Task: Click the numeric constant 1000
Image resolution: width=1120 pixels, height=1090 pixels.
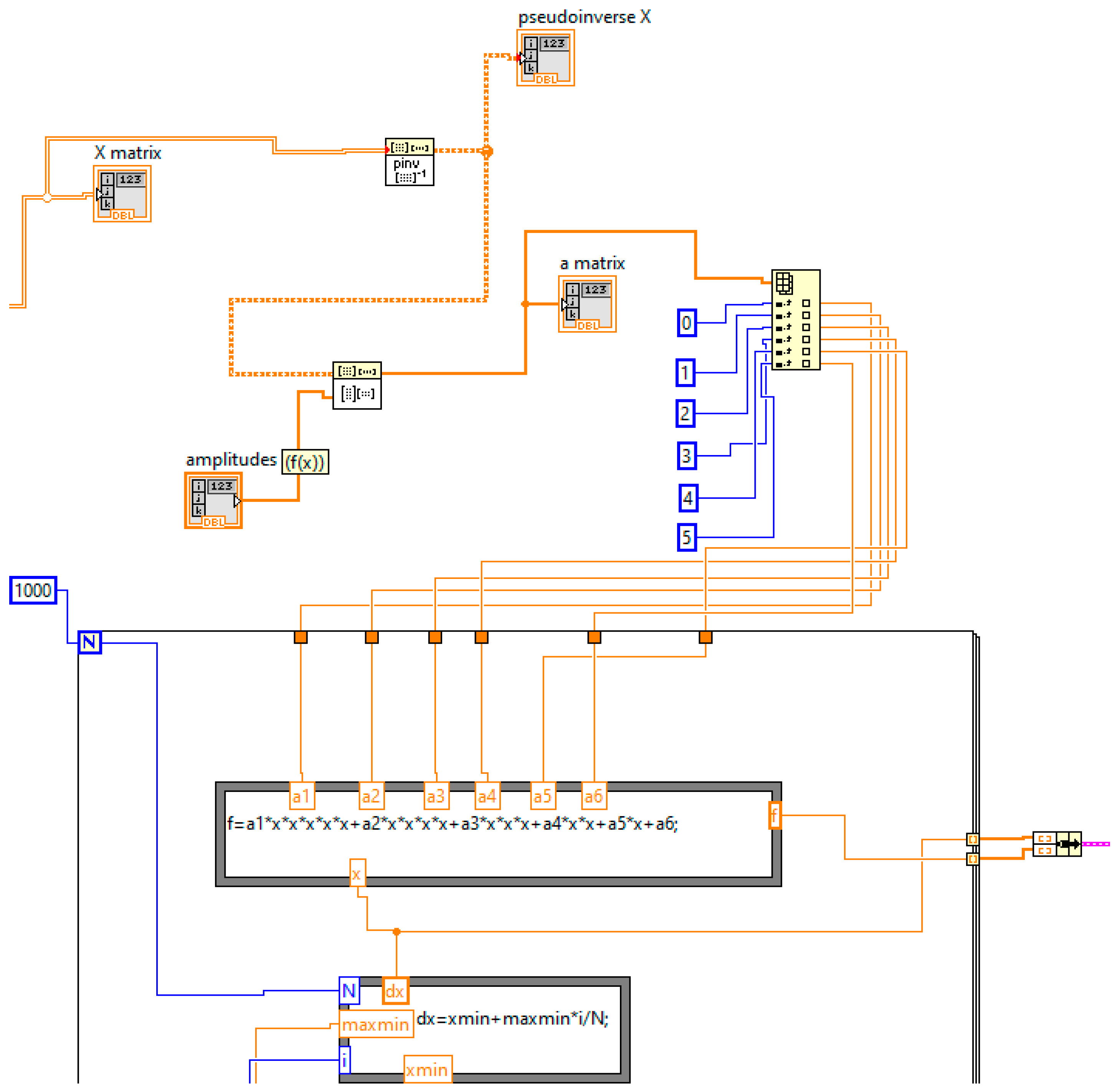Action: point(33,590)
